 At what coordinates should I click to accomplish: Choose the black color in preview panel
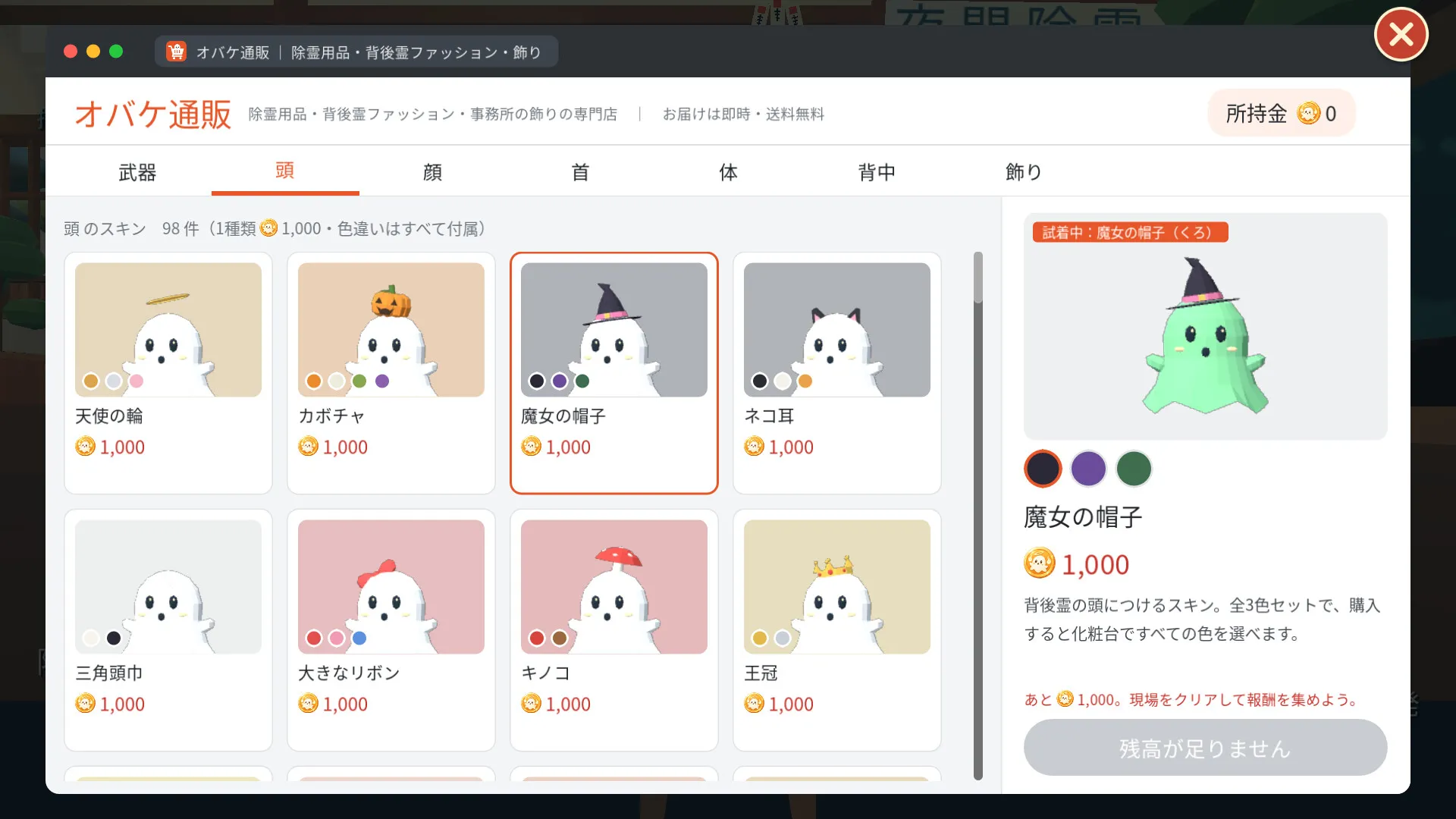(1043, 469)
